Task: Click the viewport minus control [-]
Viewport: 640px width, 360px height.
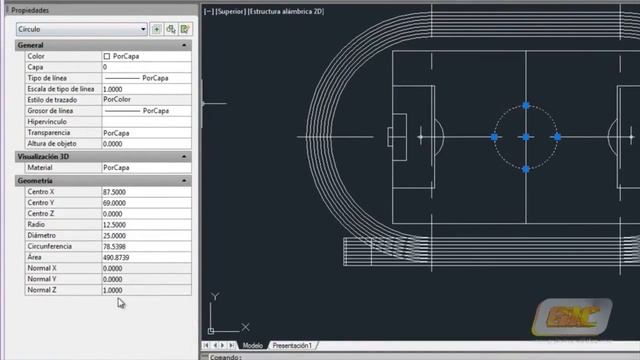Action: [209, 11]
